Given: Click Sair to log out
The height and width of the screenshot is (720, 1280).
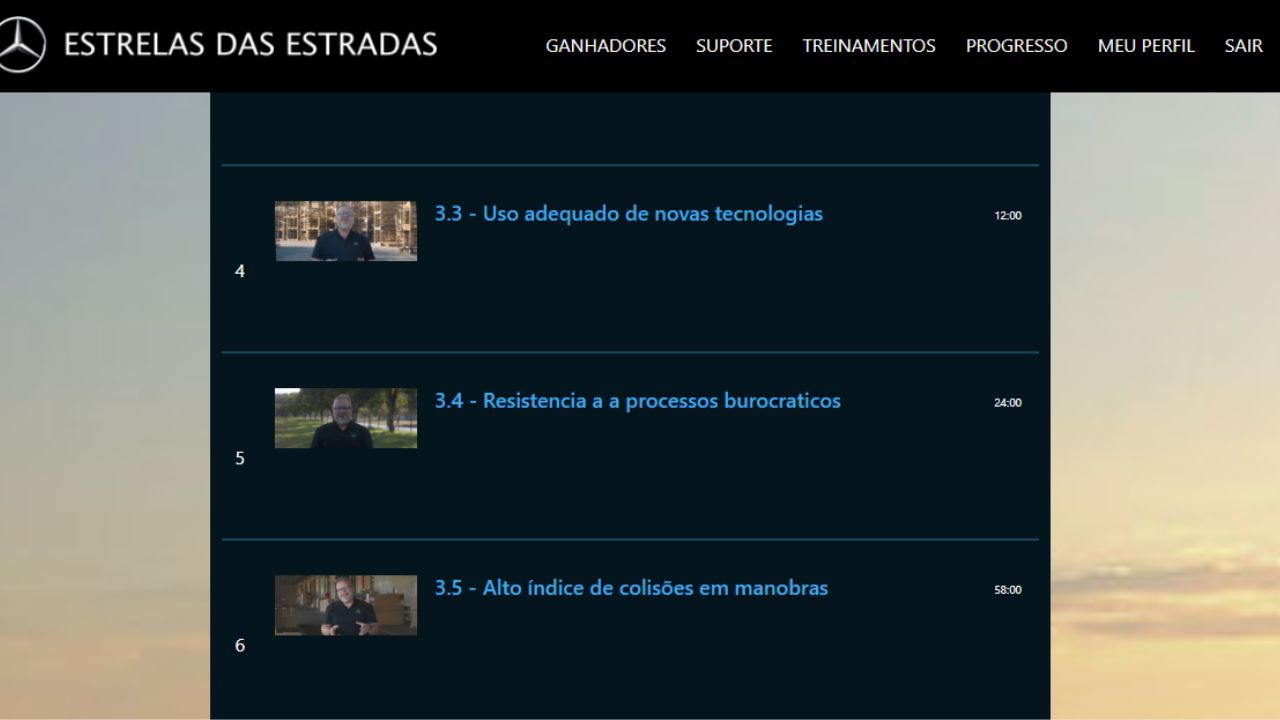Looking at the screenshot, I should pos(1243,46).
